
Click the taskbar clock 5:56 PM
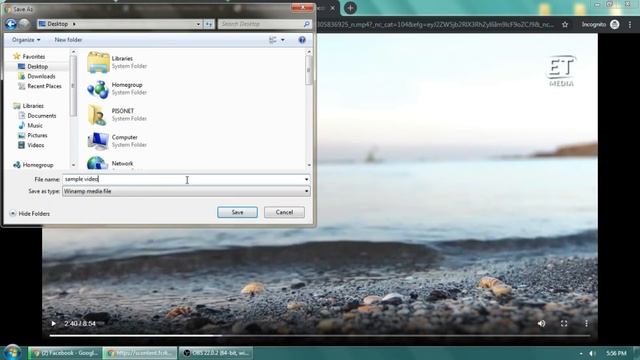click(x=616, y=353)
